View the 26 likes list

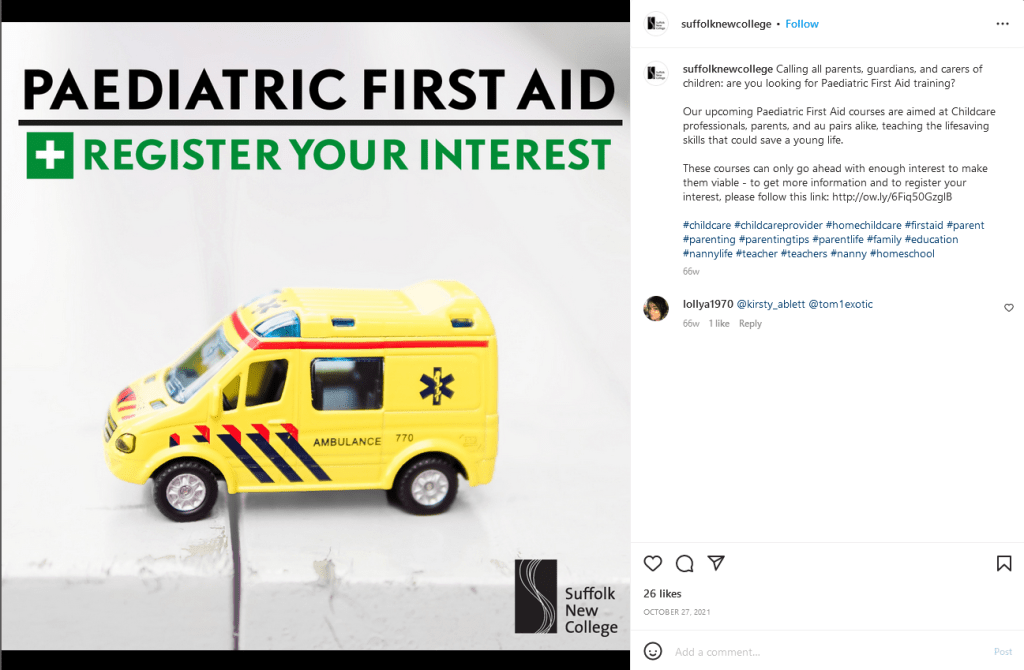[x=662, y=594]
